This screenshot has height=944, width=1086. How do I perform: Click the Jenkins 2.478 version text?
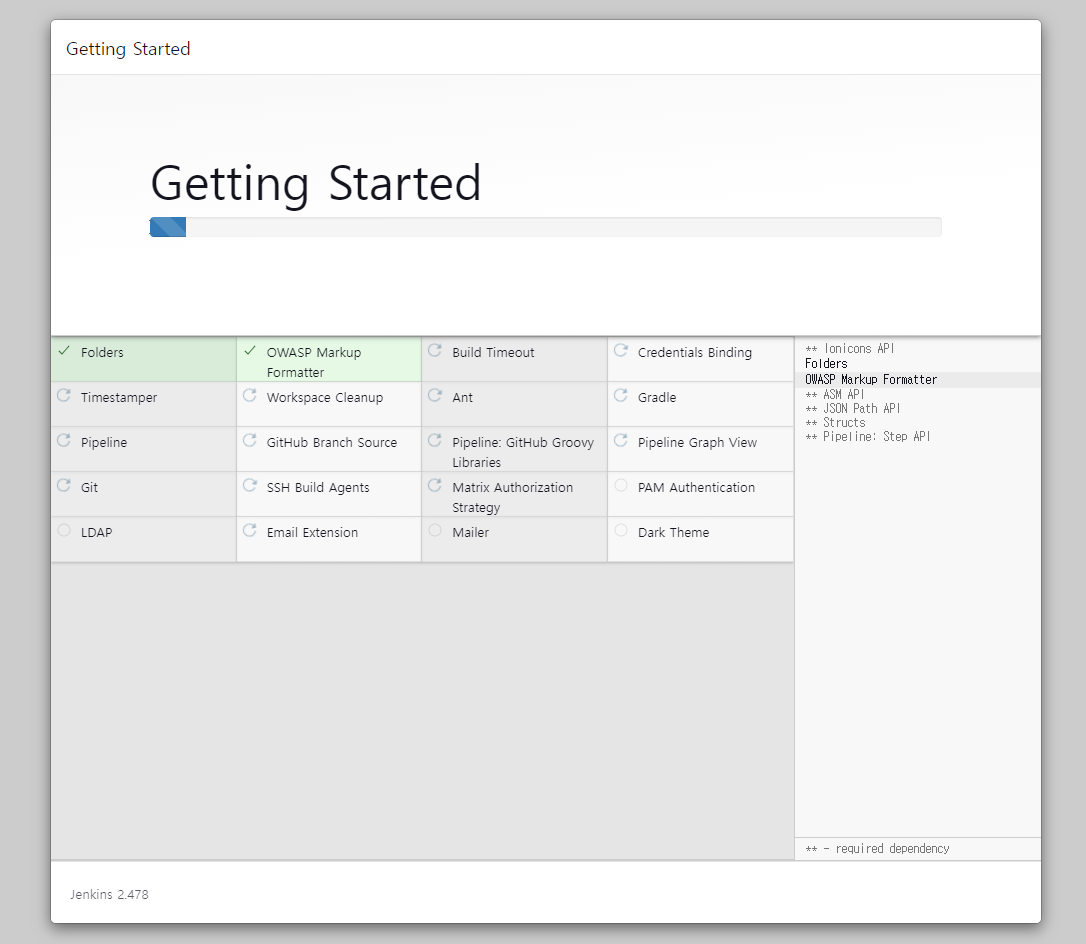[109, 894]
